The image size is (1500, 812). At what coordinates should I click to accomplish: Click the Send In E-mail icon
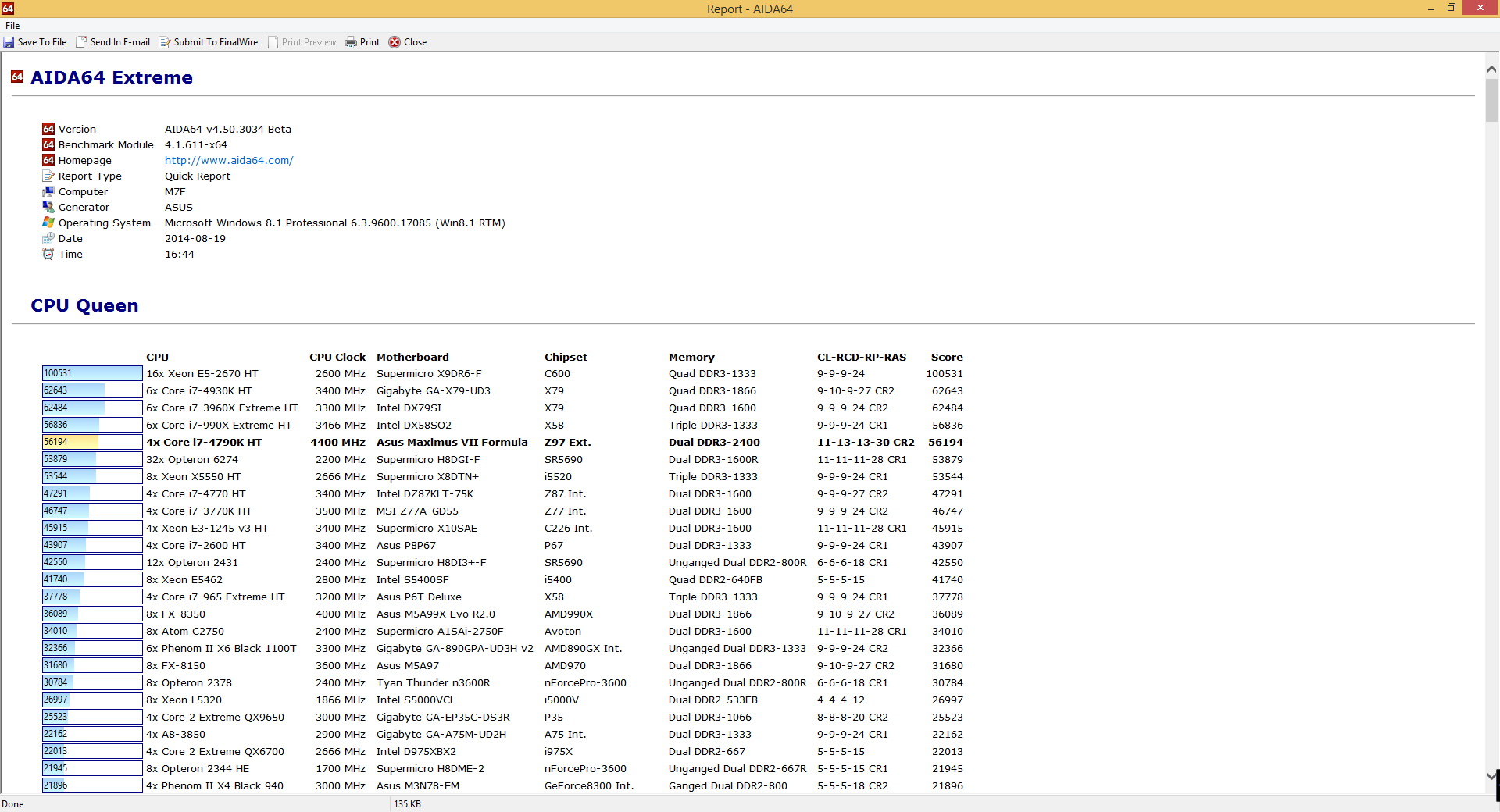[81, 42]
